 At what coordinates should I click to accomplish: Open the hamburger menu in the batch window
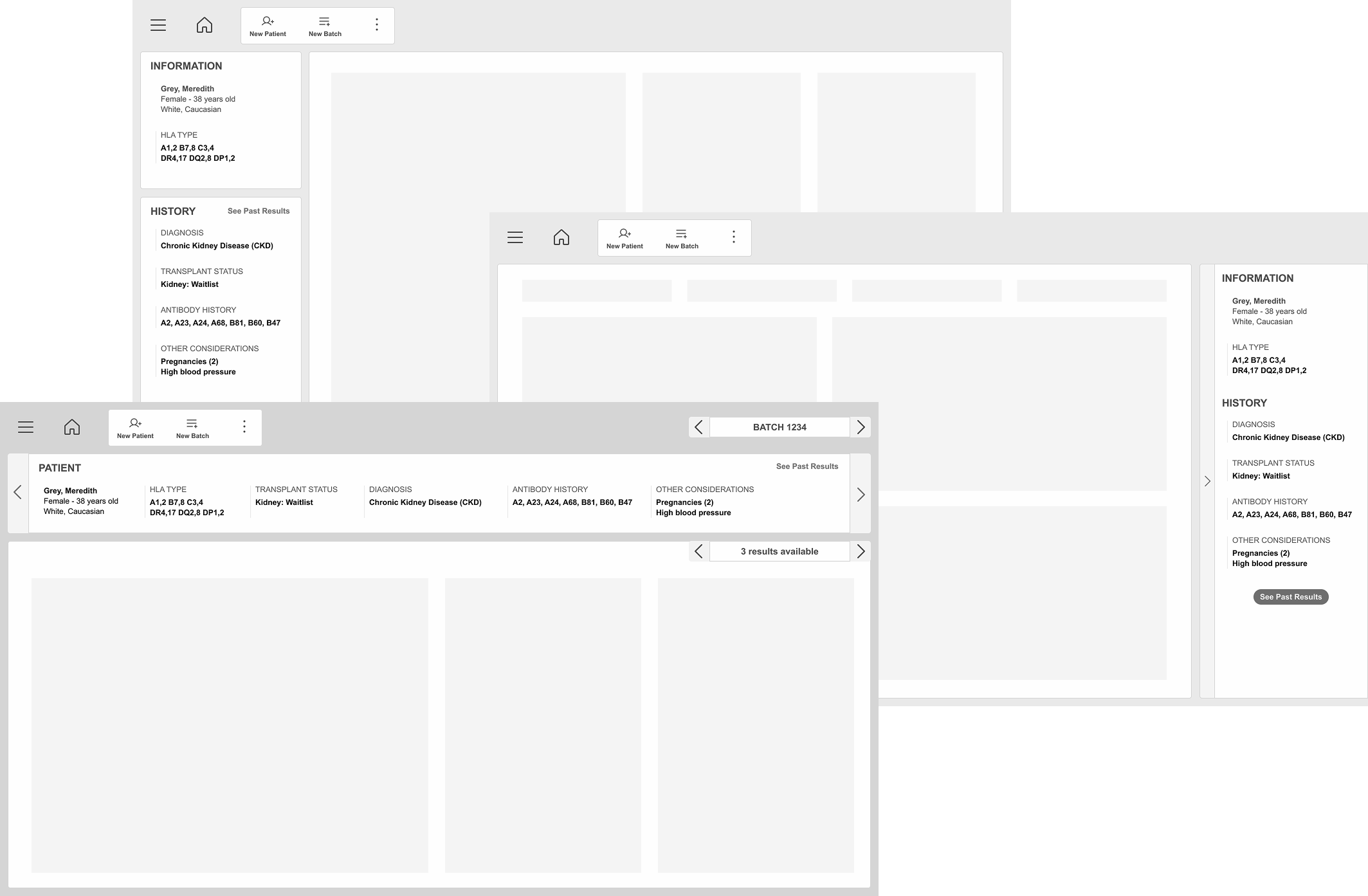[26, 426]
